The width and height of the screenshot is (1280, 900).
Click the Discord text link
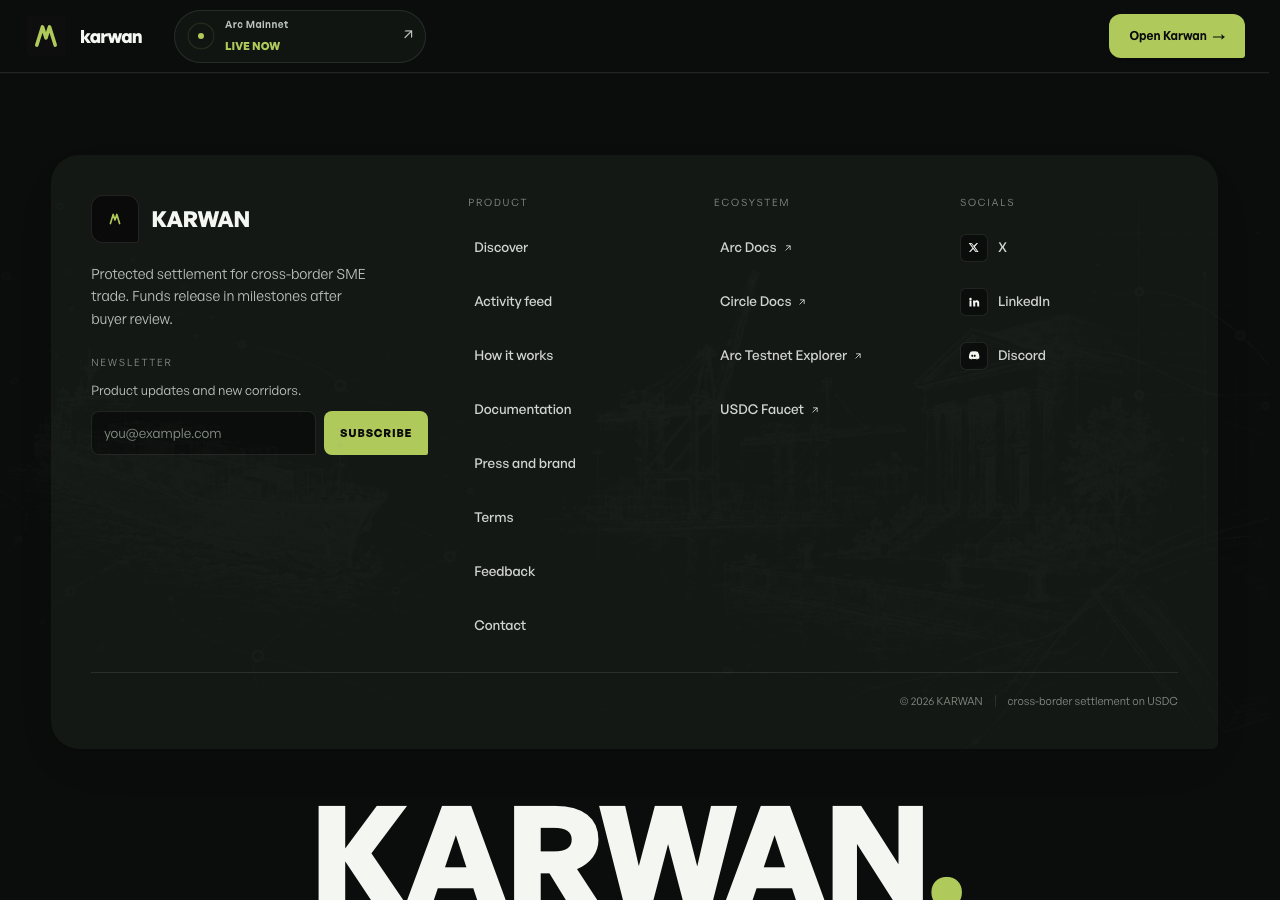pos(1022,356)
